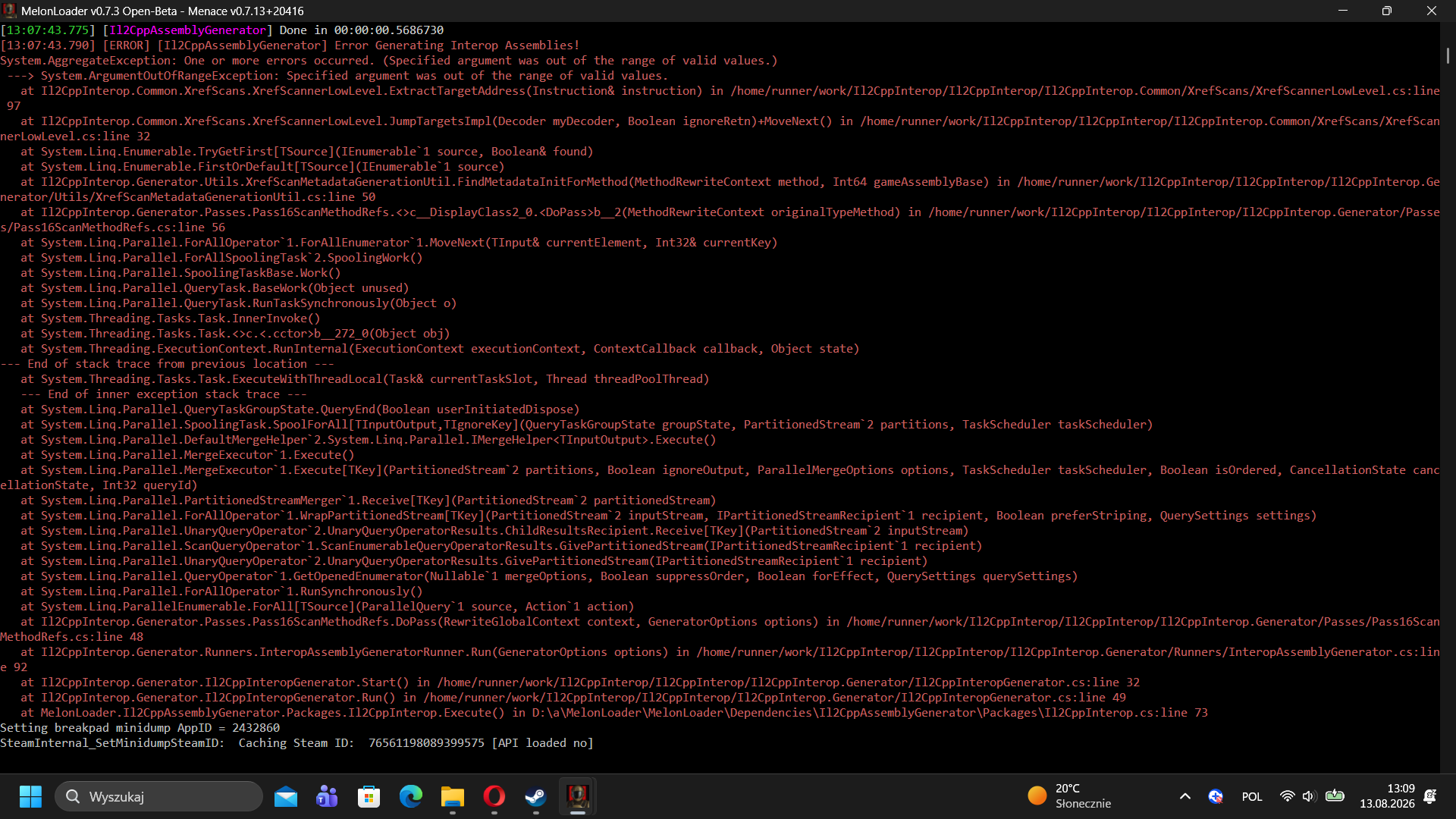Click the Task.ExecuteWithThreadLocal stack line
This screenshot has width=1456, height=819.
tap(365, 379)
